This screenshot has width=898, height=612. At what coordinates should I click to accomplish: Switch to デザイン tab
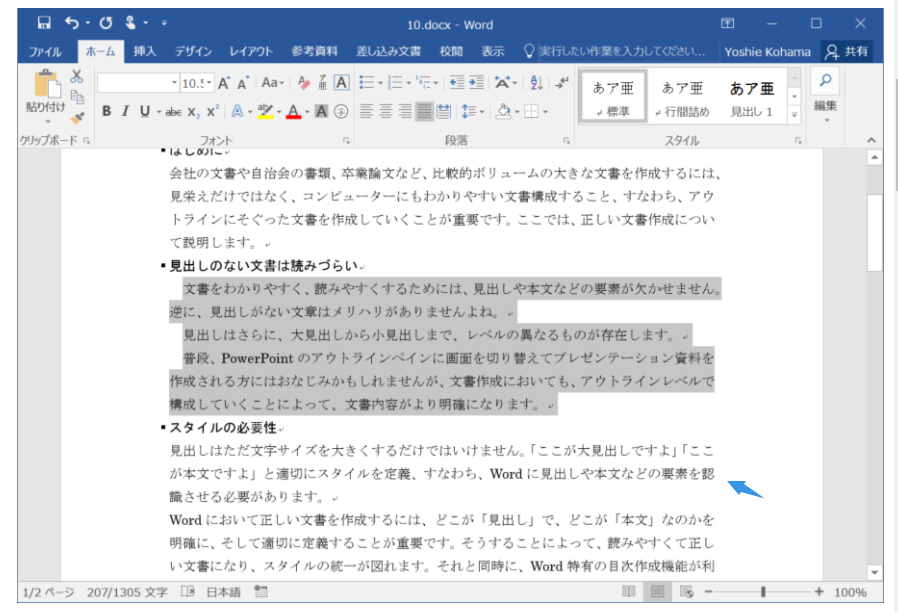coord(193,51)
